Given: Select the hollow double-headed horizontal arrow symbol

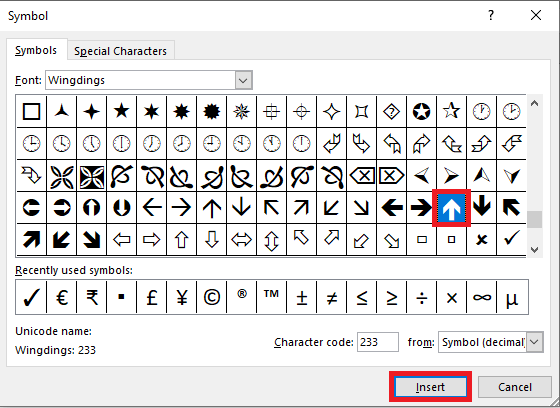Looking at the screenshot, I should tap(241, 239).
